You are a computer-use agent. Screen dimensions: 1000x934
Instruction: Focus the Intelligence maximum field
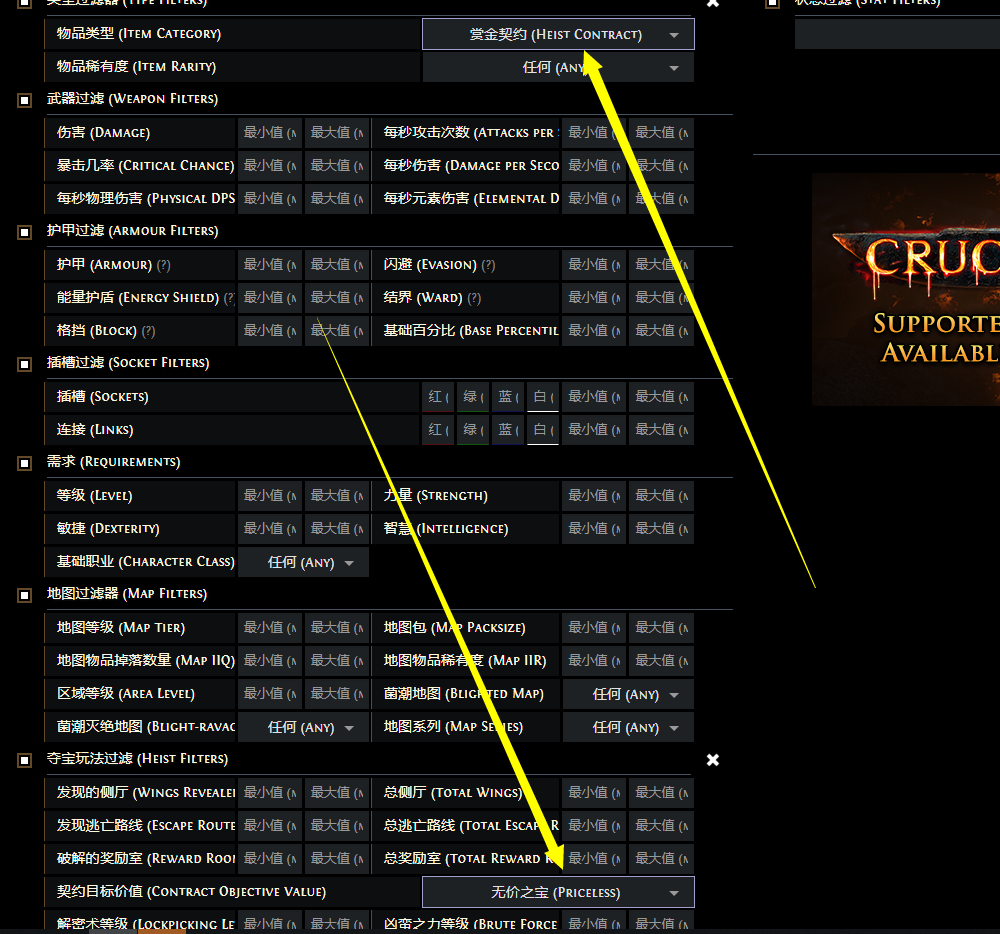coord(661,529)
